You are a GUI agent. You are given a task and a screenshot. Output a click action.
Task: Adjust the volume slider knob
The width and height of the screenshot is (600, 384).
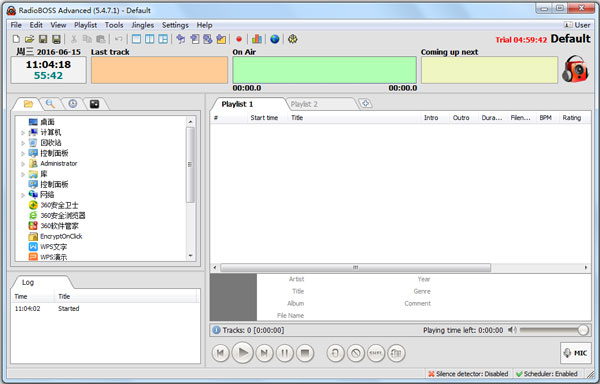tap(583, 330)
